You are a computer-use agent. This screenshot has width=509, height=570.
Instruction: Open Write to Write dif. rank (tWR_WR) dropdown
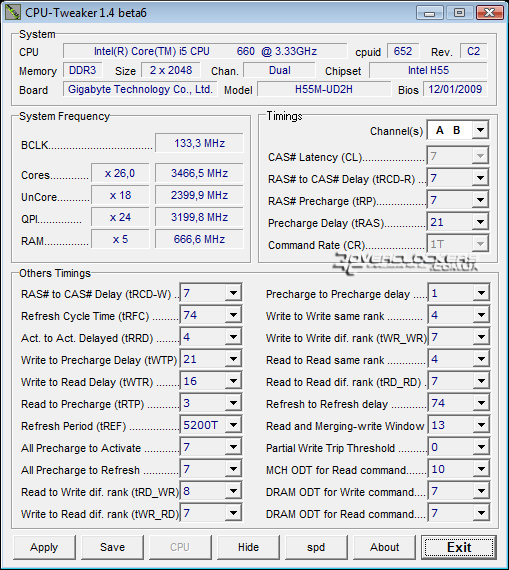click(481, 337)
